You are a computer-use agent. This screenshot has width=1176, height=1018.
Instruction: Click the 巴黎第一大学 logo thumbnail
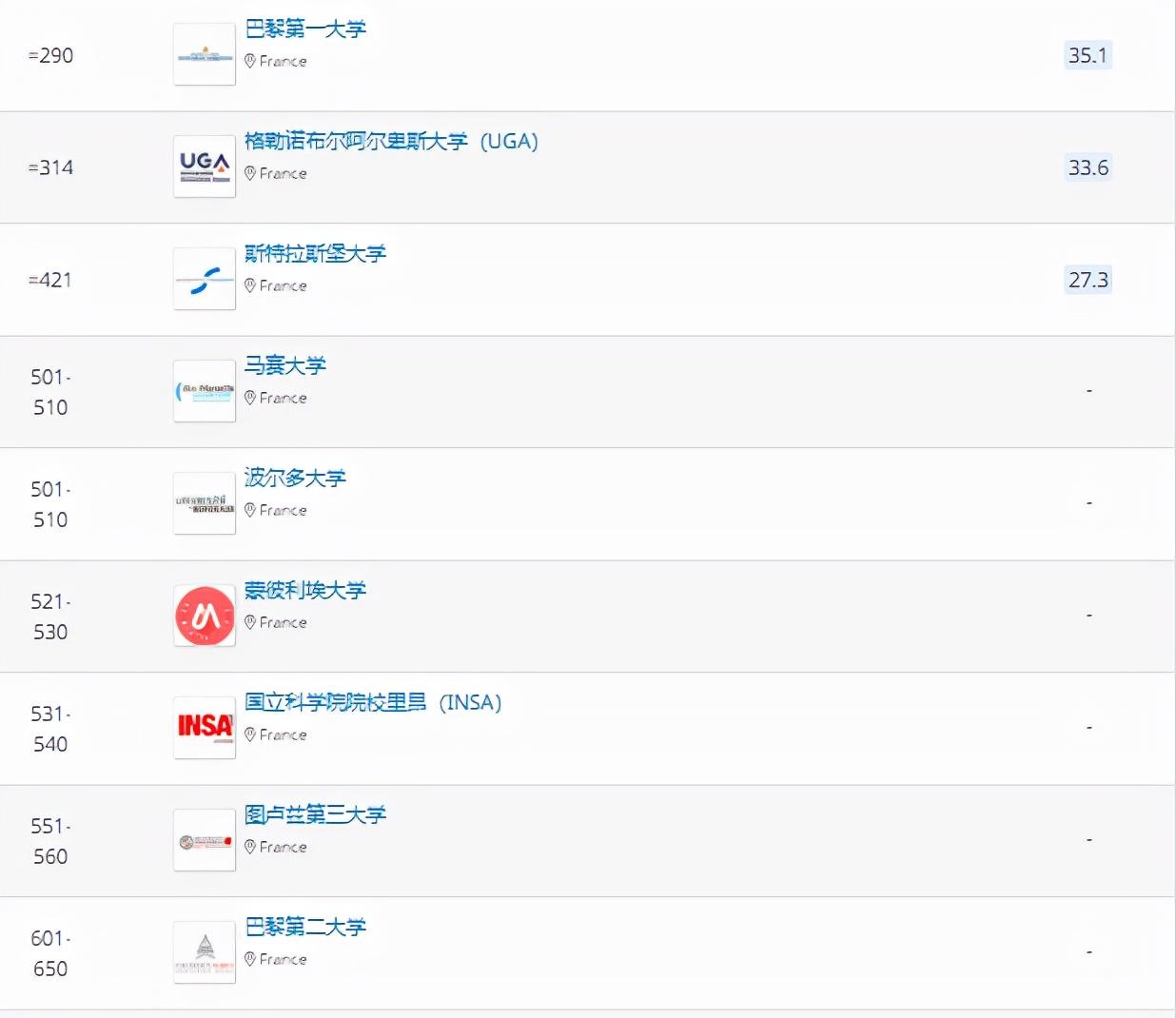point(205,54)
